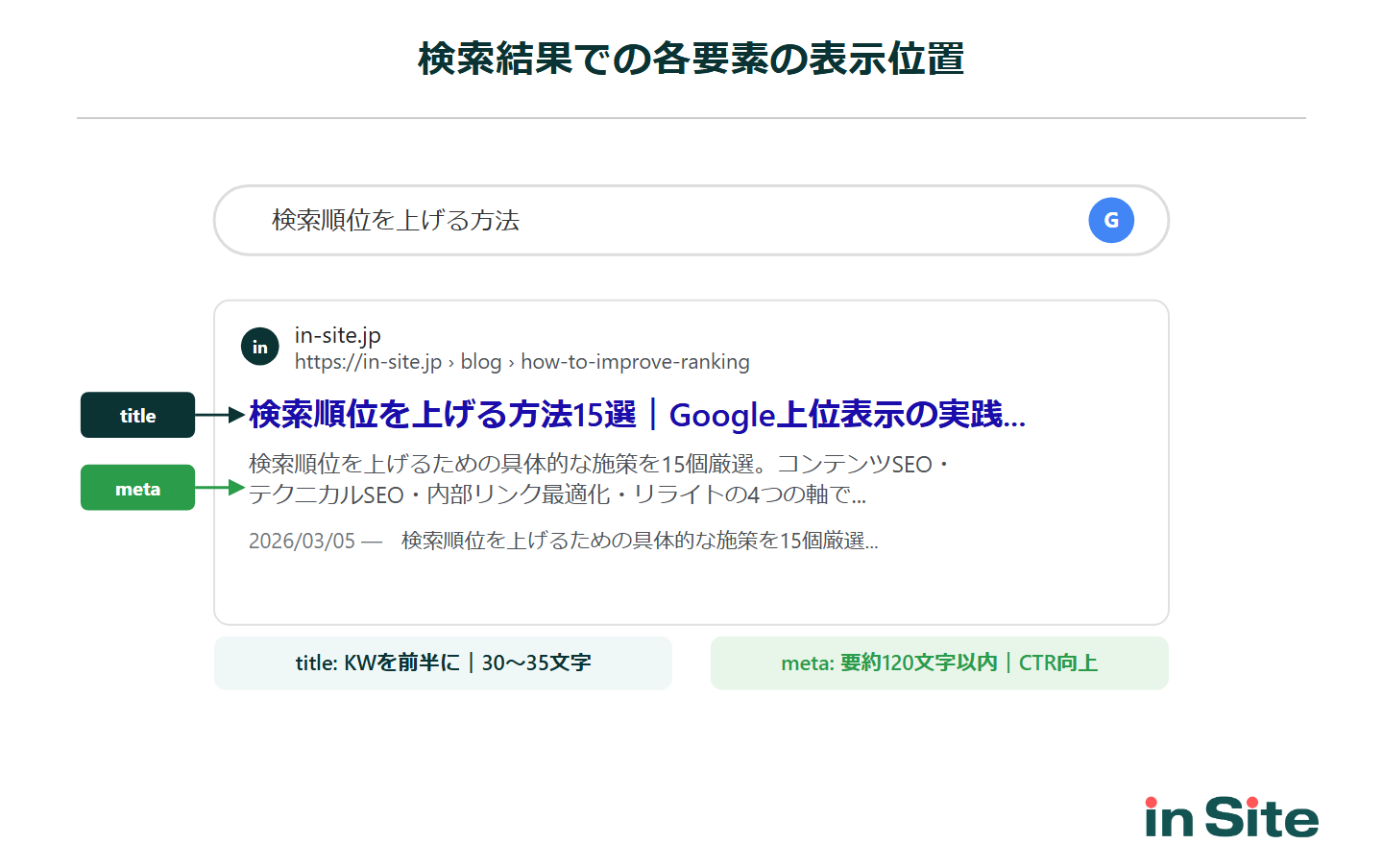Click the green "meta" callout badge
Image resolution: width=1383 pixels, height=868 pixels.
pyautogui.click(x=137, y=488)
